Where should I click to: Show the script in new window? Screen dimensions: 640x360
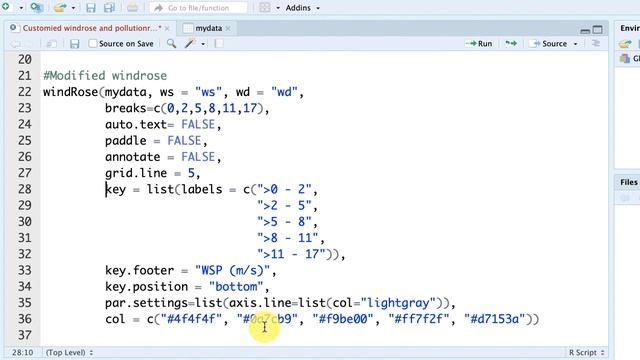(x=51, y=44)
